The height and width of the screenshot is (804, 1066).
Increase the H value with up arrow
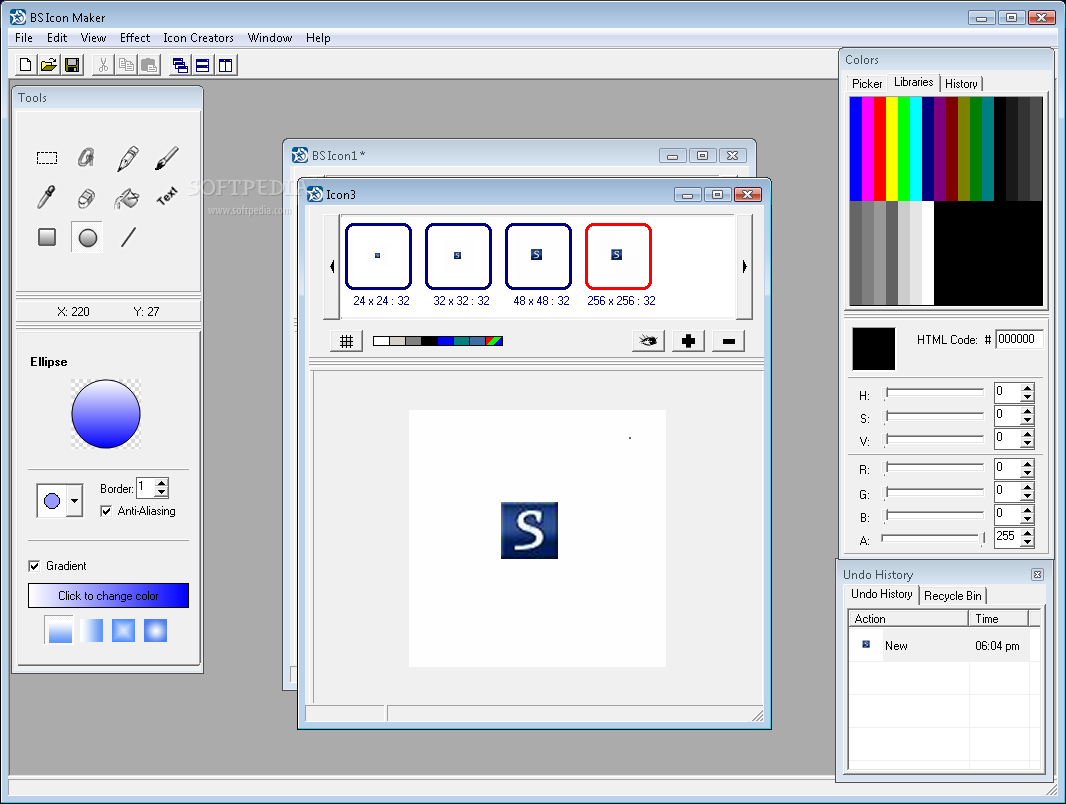coord(1027,388)
